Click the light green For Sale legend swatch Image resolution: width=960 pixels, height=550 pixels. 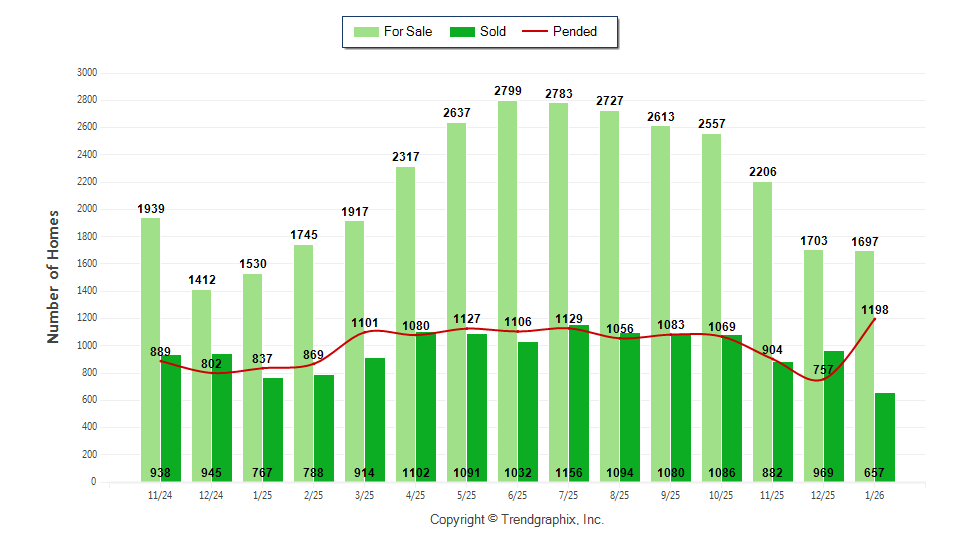point(366,32)
